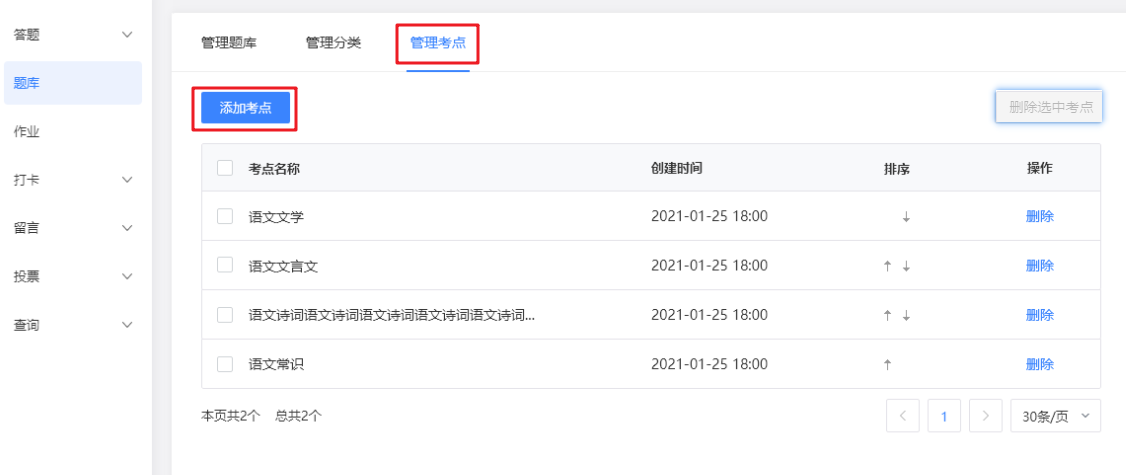Delete the 语文文言文 row via 删除 link

(x=1040, y=266)
